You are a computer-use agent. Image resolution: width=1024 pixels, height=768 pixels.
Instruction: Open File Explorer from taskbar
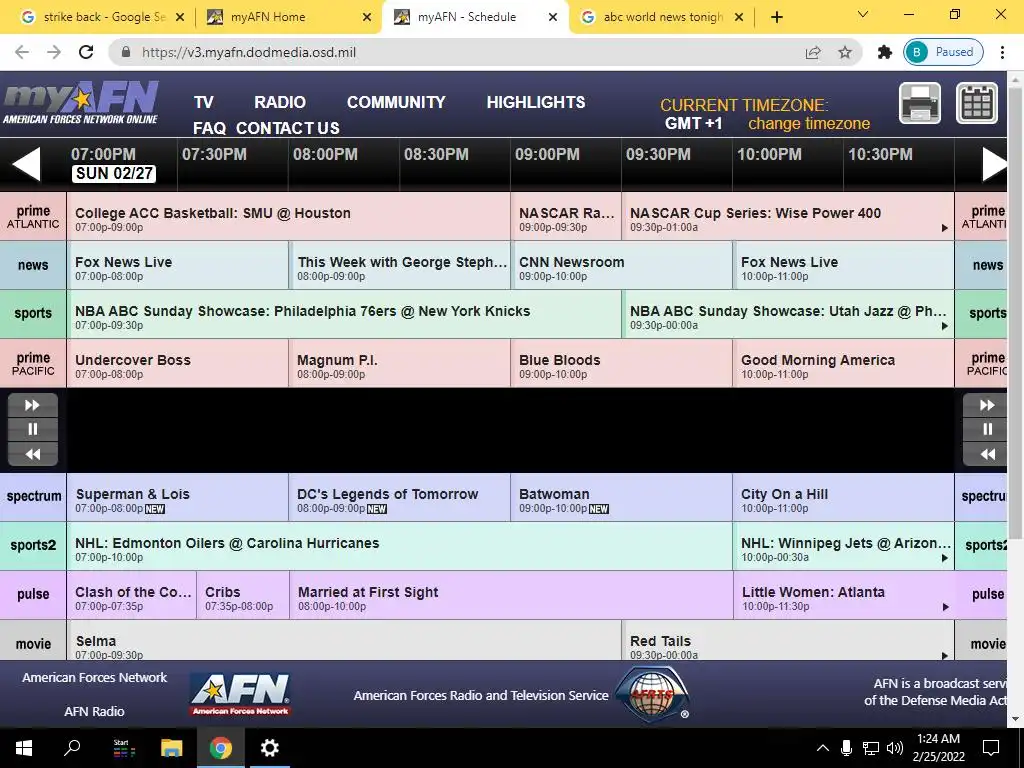(172, 748)
